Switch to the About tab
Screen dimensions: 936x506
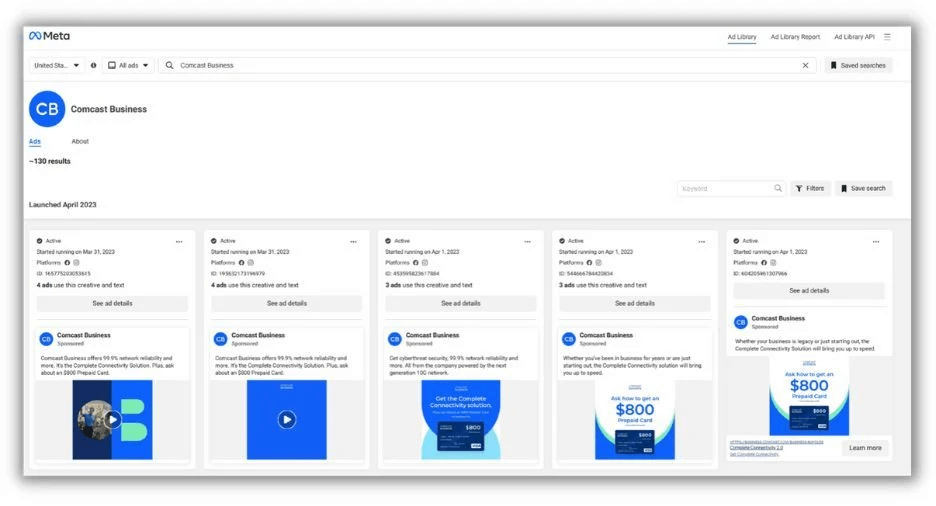(80, 141)
